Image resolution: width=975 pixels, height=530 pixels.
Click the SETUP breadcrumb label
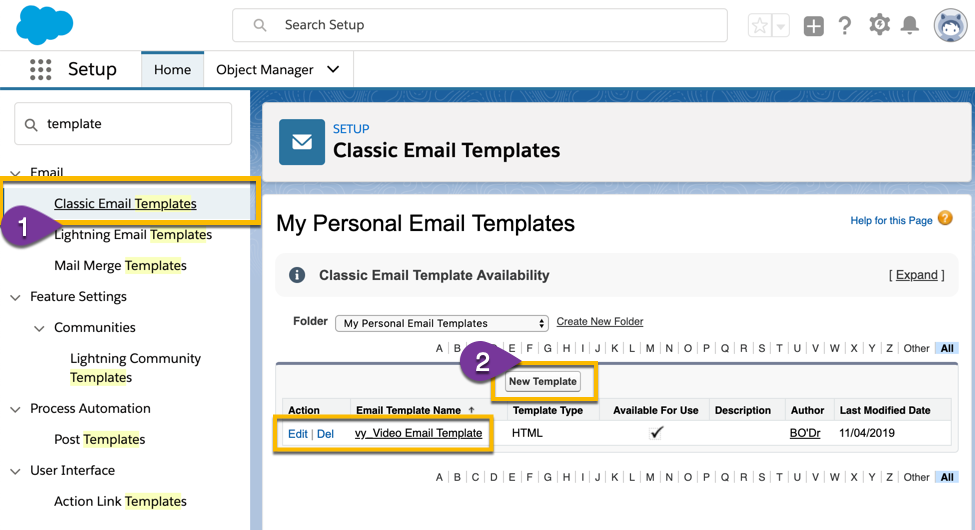(351, 129)
